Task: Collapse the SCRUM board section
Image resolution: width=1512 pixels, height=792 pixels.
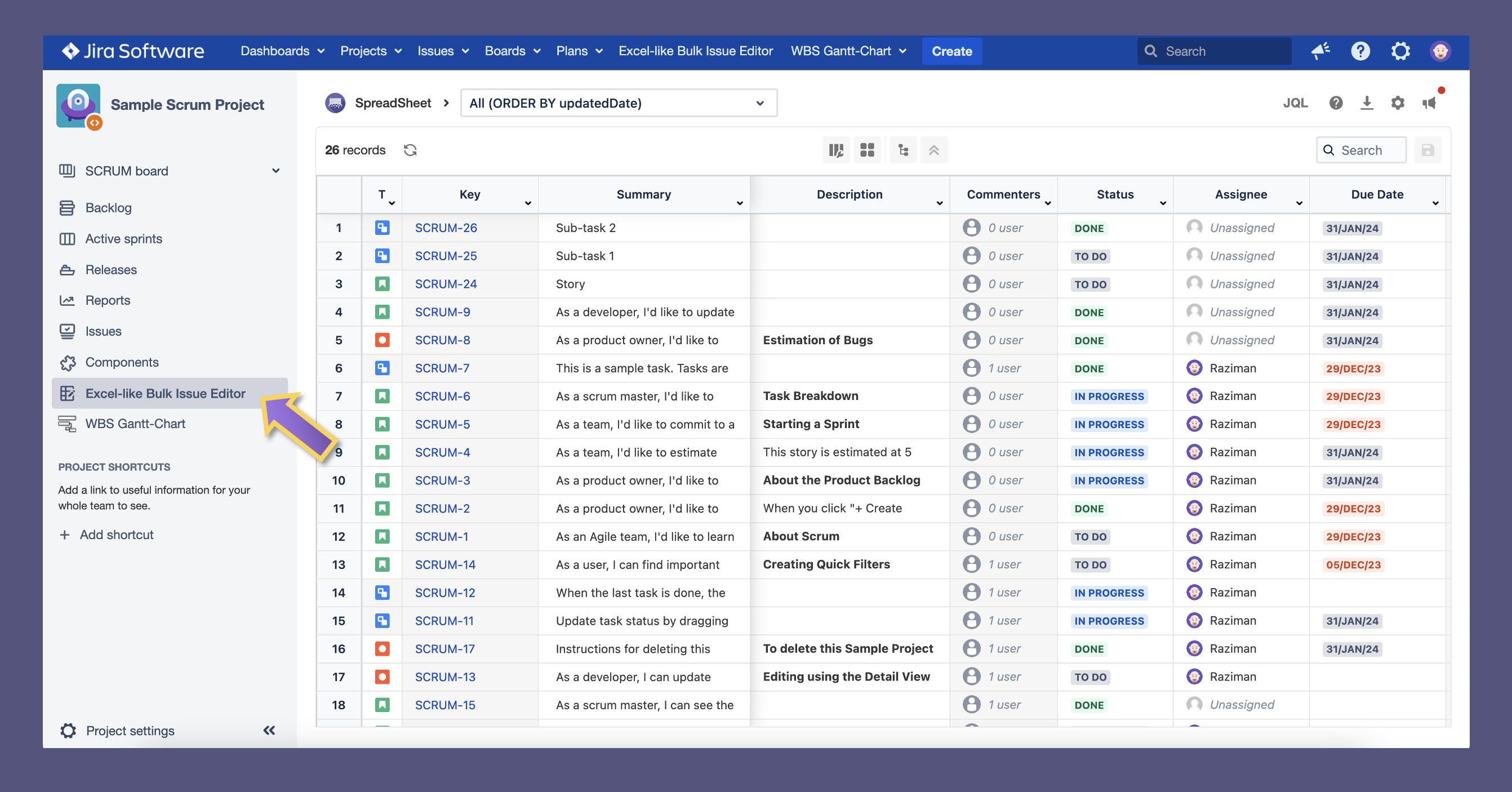Action: click(x=275, y=170)
